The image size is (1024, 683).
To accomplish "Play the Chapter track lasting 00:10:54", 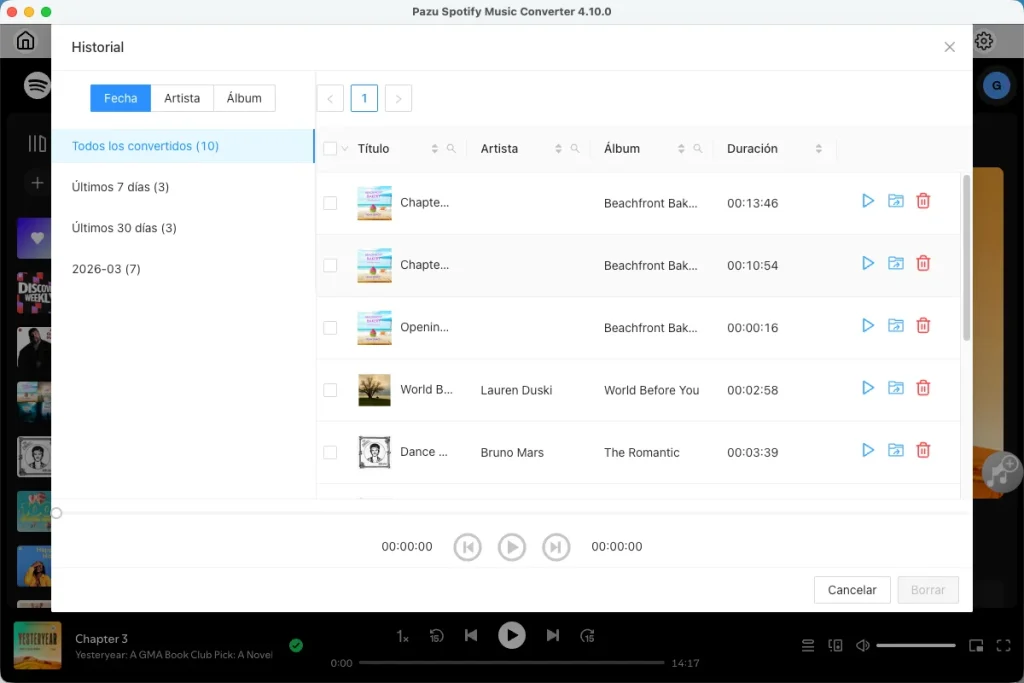I will 867,263.
